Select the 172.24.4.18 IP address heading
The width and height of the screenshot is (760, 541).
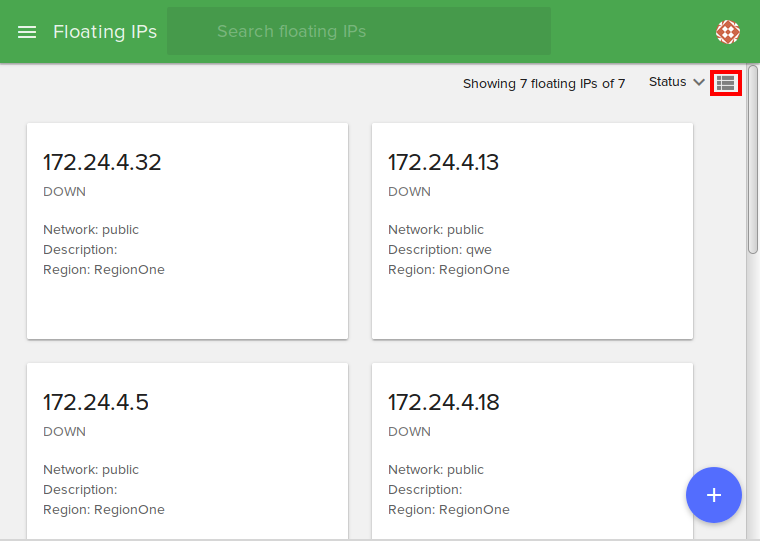(443, 402)
